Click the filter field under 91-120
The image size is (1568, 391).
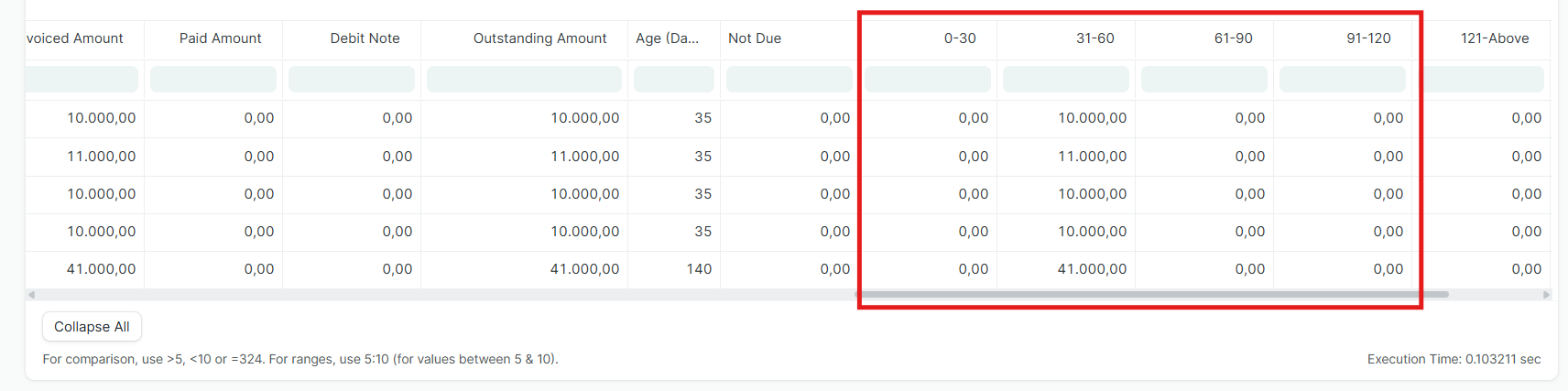(1342, 80)
